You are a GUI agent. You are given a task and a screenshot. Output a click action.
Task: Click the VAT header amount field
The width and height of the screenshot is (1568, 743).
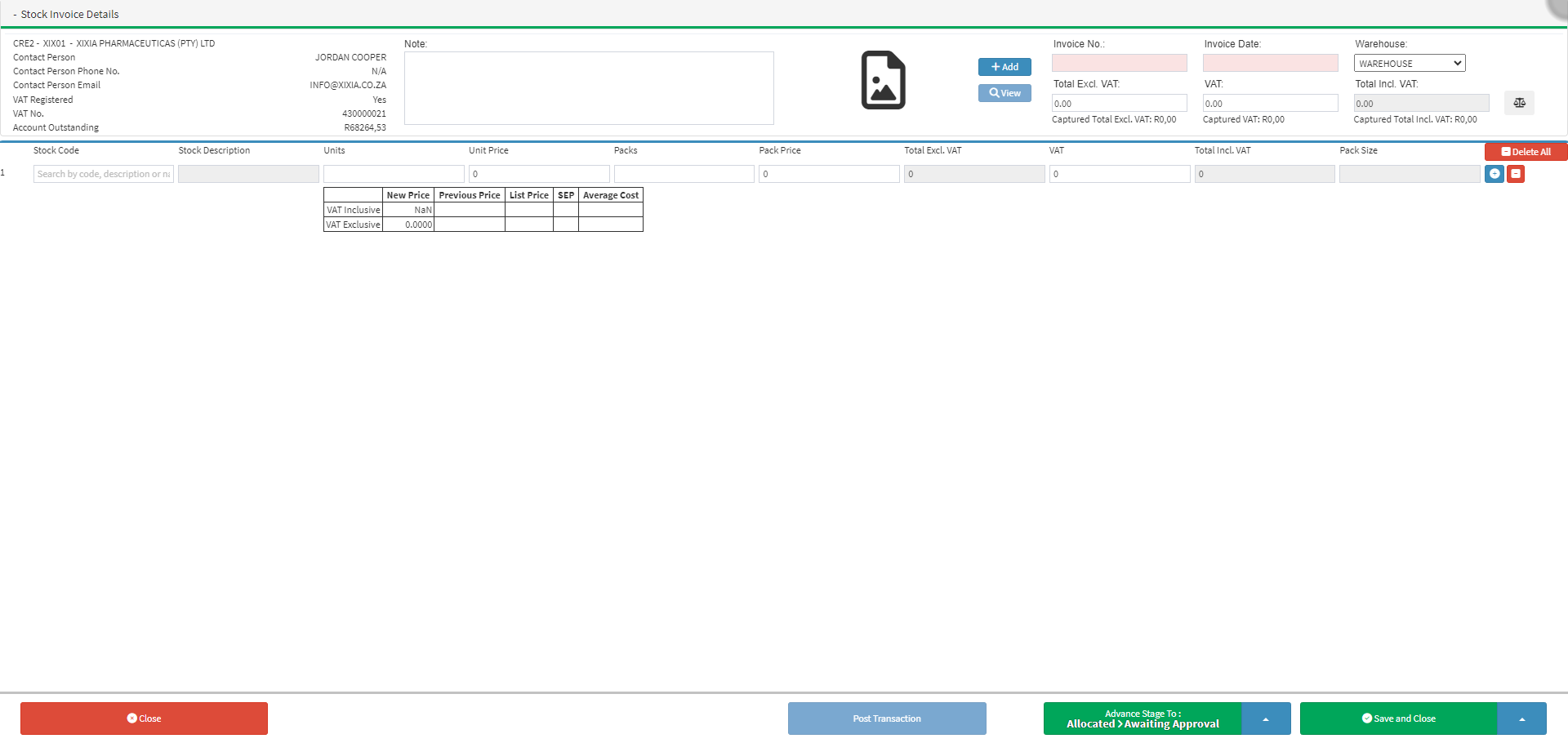click(x=1271, y=103)
